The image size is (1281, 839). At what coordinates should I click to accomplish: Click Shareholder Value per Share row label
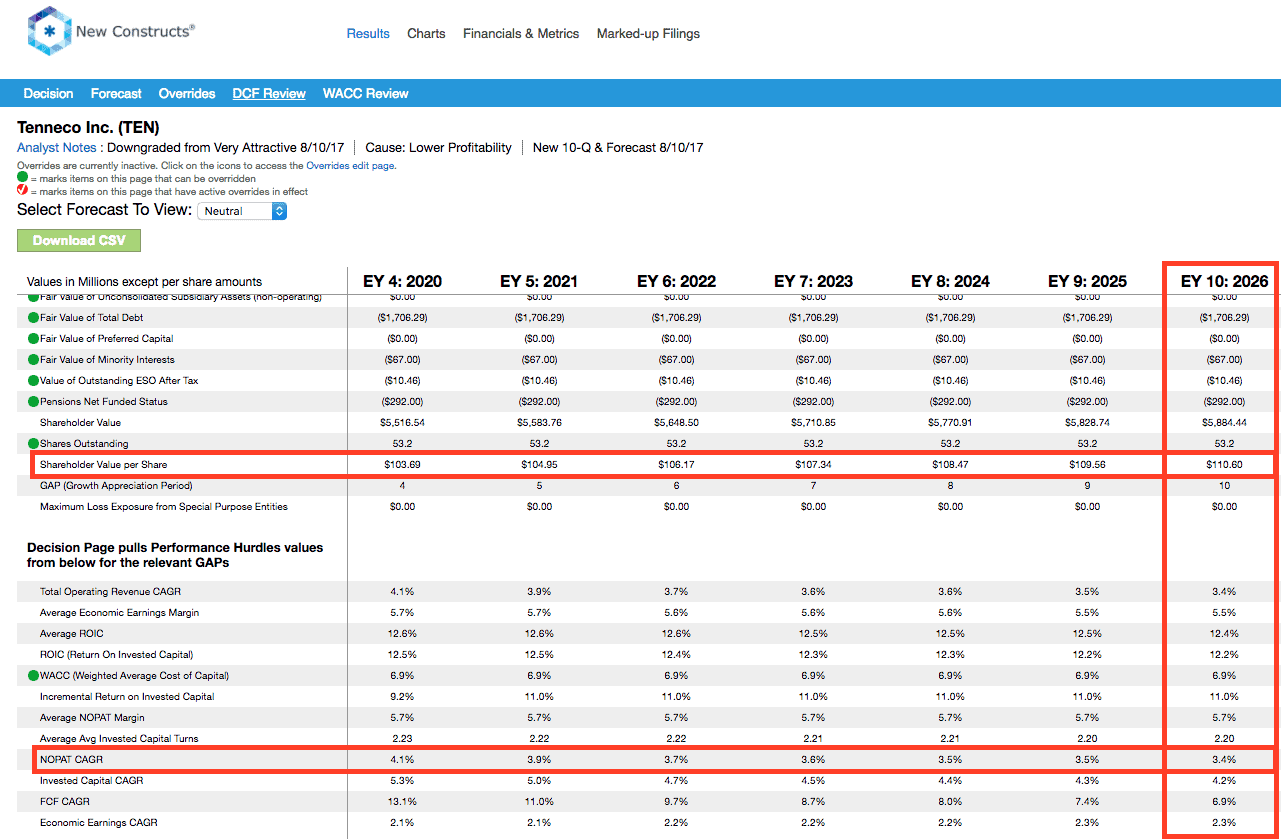pyautogui.click(x=104, y=465)
